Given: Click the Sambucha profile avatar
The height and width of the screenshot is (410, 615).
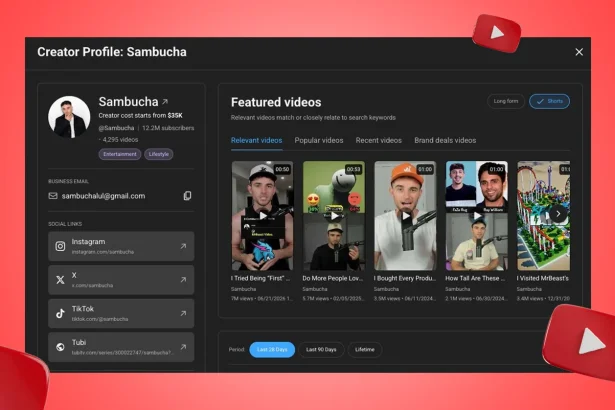Looking at the screenshot, I should pos(69,117).
